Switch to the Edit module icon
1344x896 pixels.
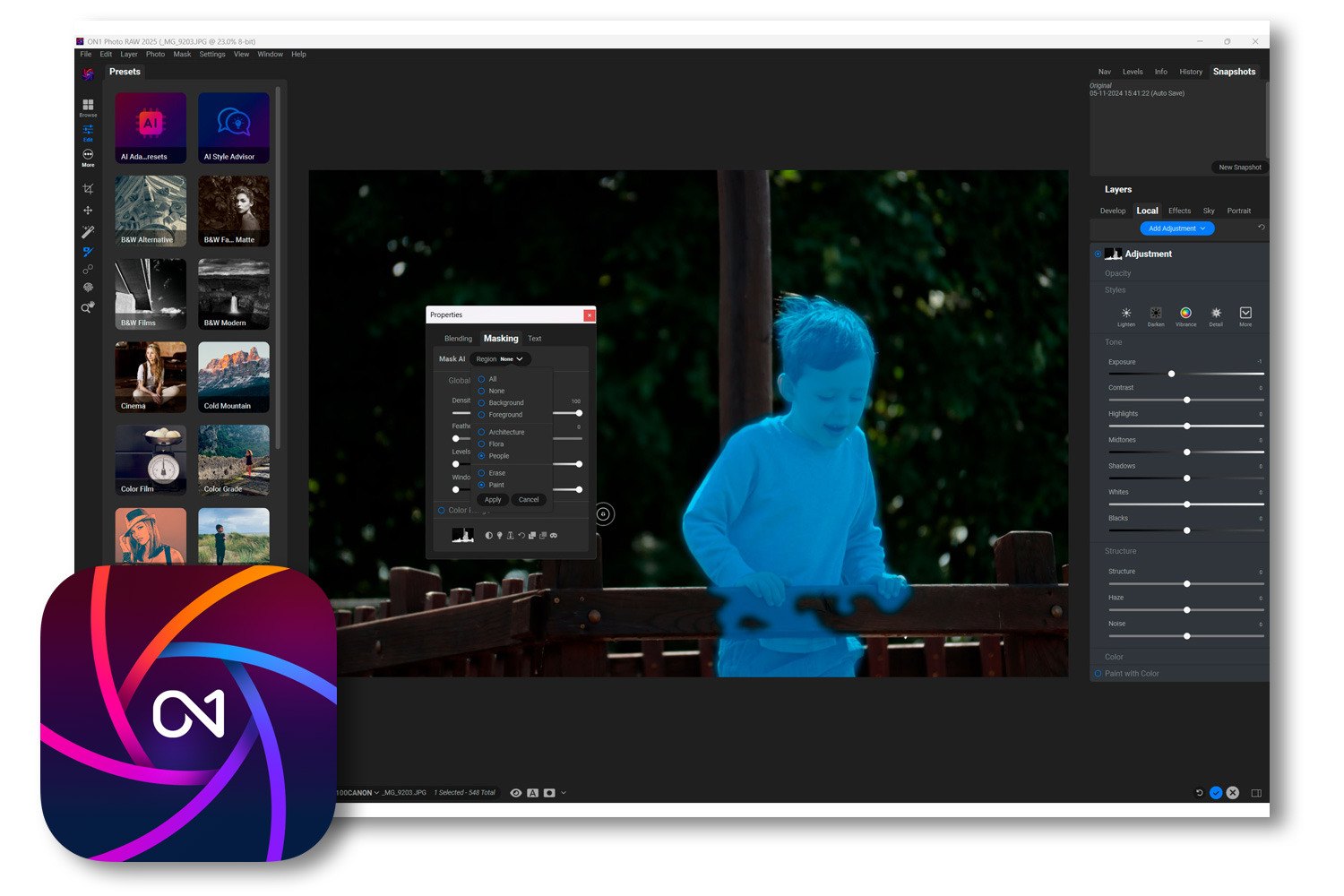pyautogui.click(x=88, y=133)
